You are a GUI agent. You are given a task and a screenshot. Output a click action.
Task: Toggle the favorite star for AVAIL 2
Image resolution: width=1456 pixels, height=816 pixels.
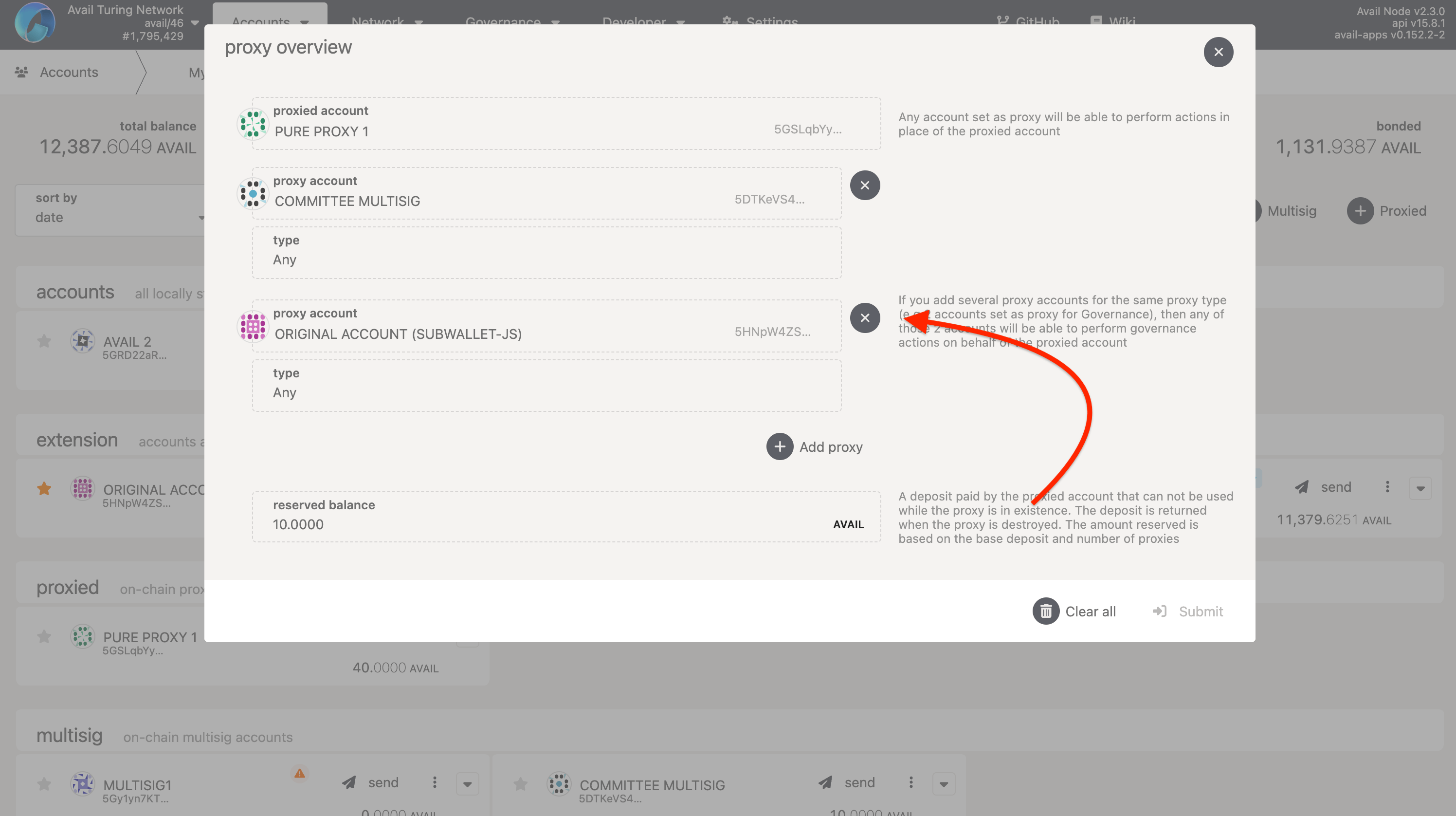(x=43, y=341)
